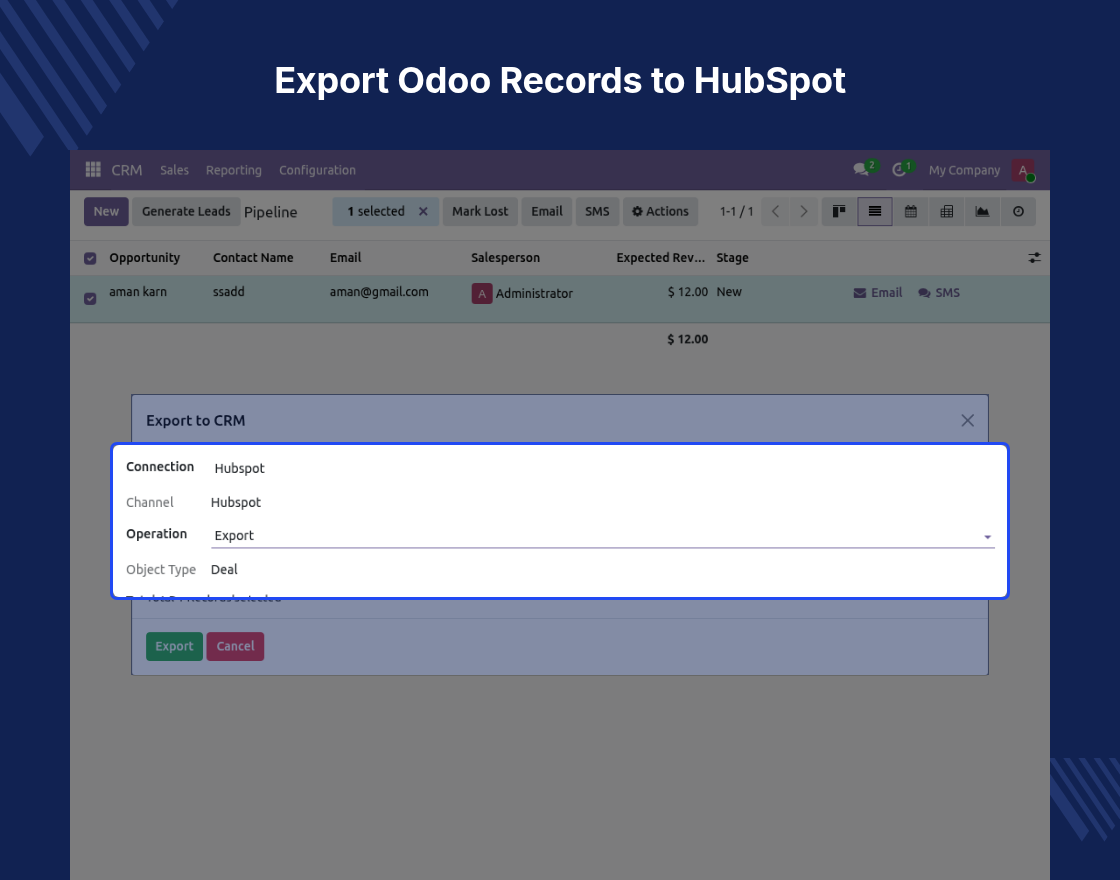The width and height of the screenshot is (1120, 880).
Task: Sort by Opportunity column header
Action: 144,258
